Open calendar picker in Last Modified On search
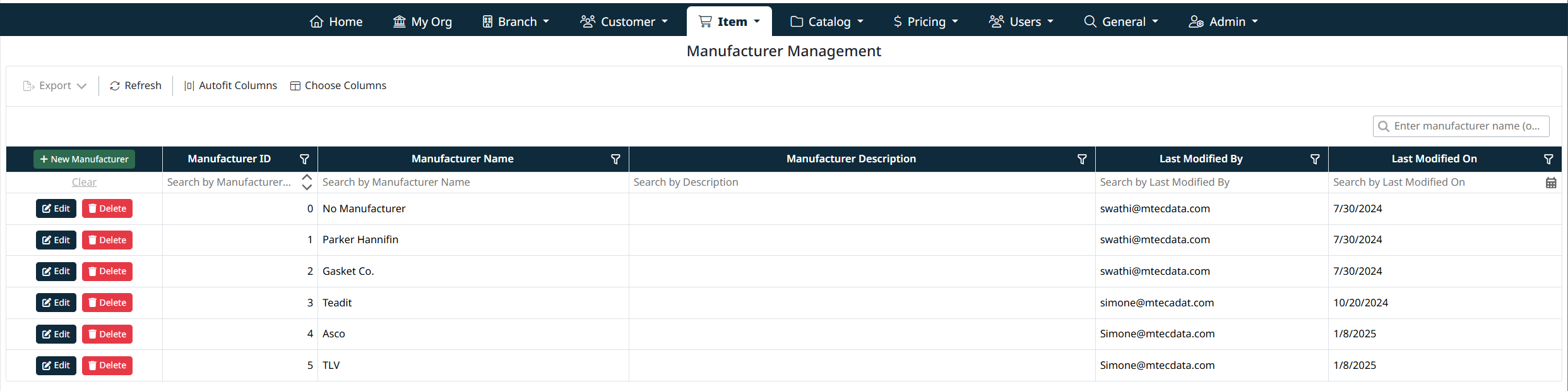The height and width of the screenshot is (391, 1568). coord(1551,183)
